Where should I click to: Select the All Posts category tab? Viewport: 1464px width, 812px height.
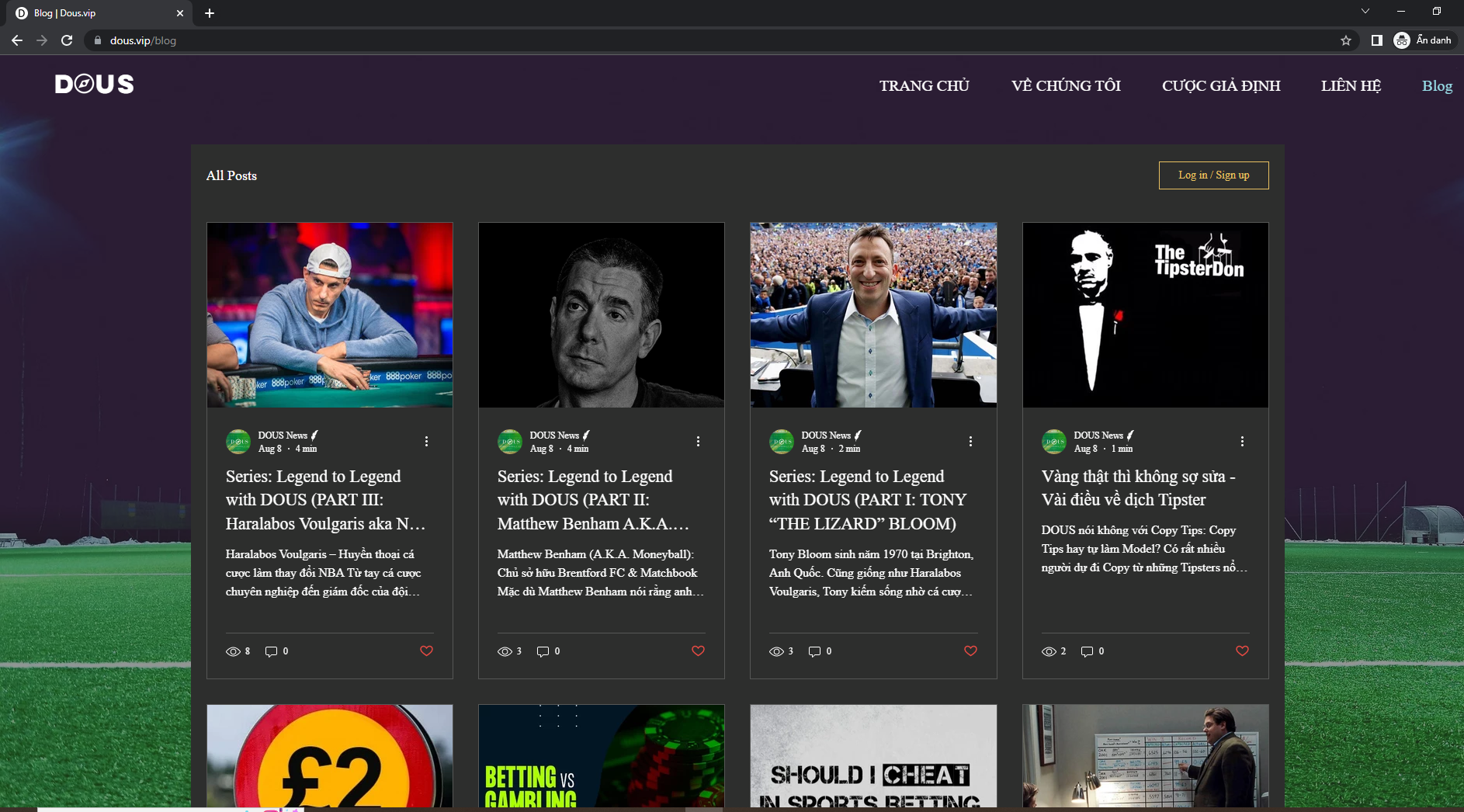(x=231, y=175)
